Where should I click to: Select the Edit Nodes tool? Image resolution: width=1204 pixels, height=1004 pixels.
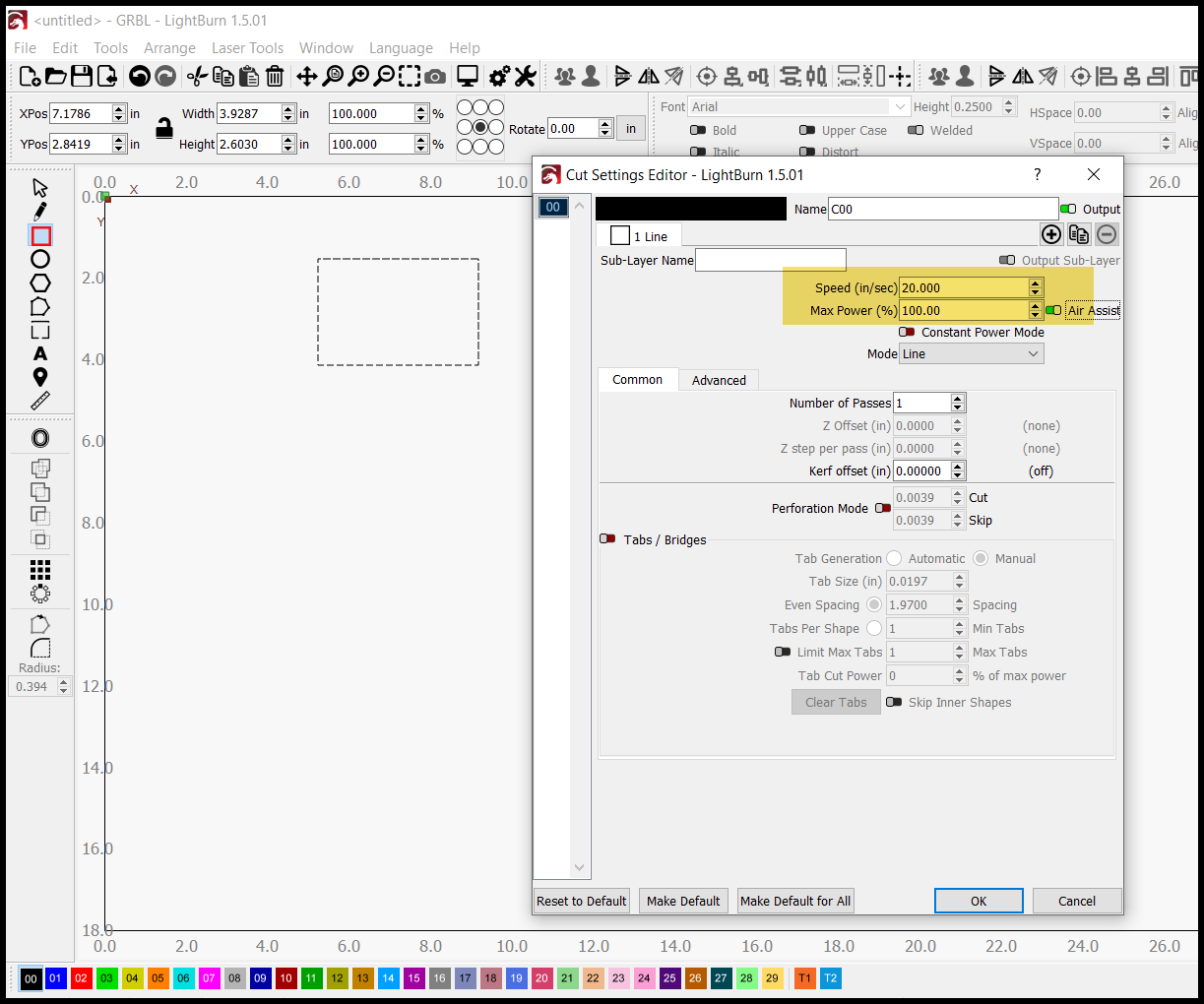40,212
